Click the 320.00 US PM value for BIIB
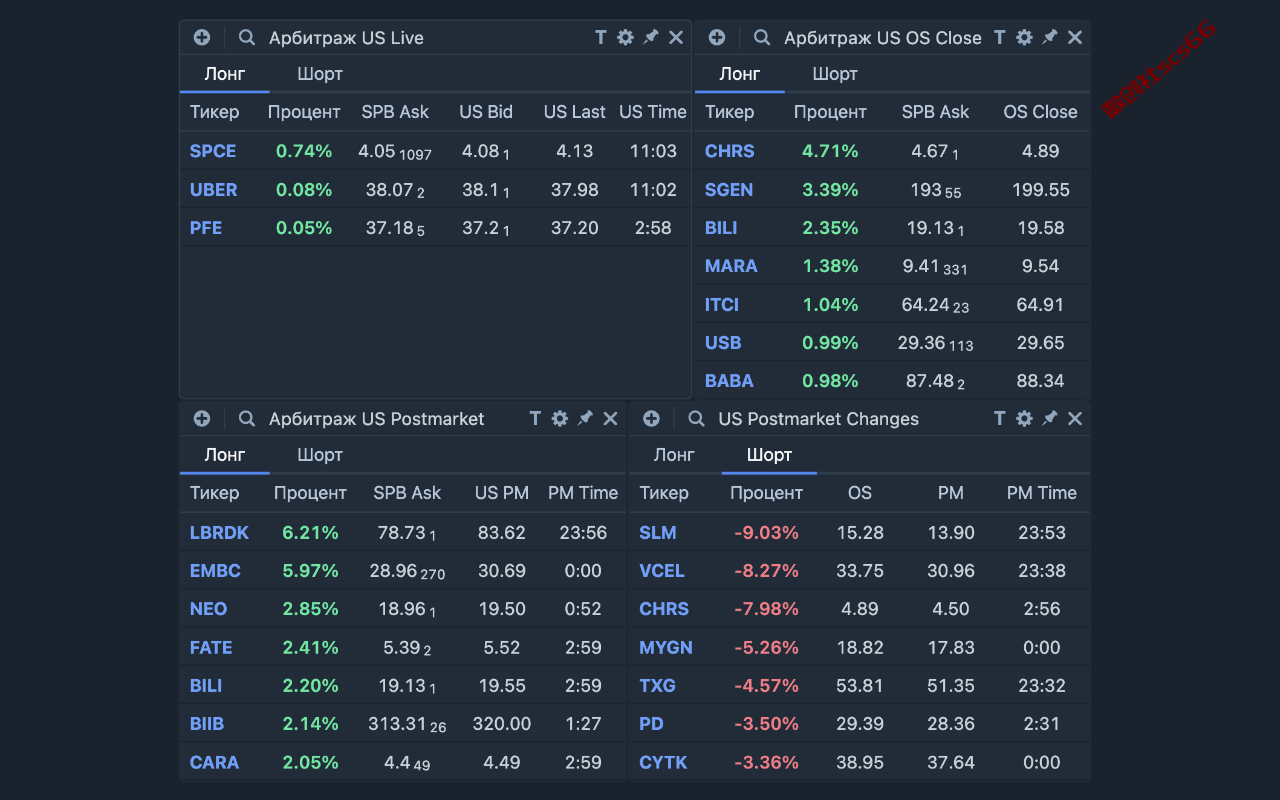 point(502,724)
